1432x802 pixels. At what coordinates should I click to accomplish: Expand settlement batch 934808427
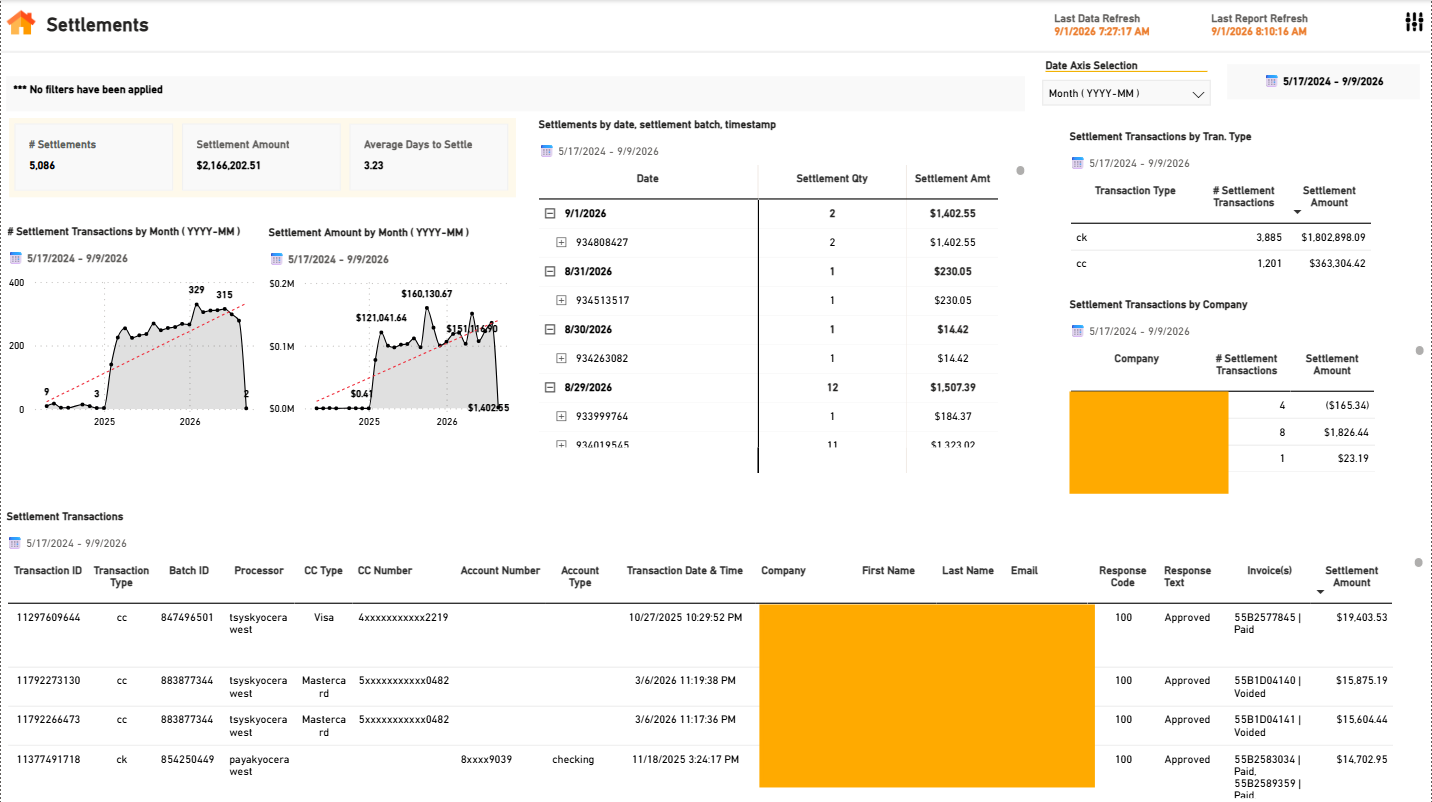(561, 242)
